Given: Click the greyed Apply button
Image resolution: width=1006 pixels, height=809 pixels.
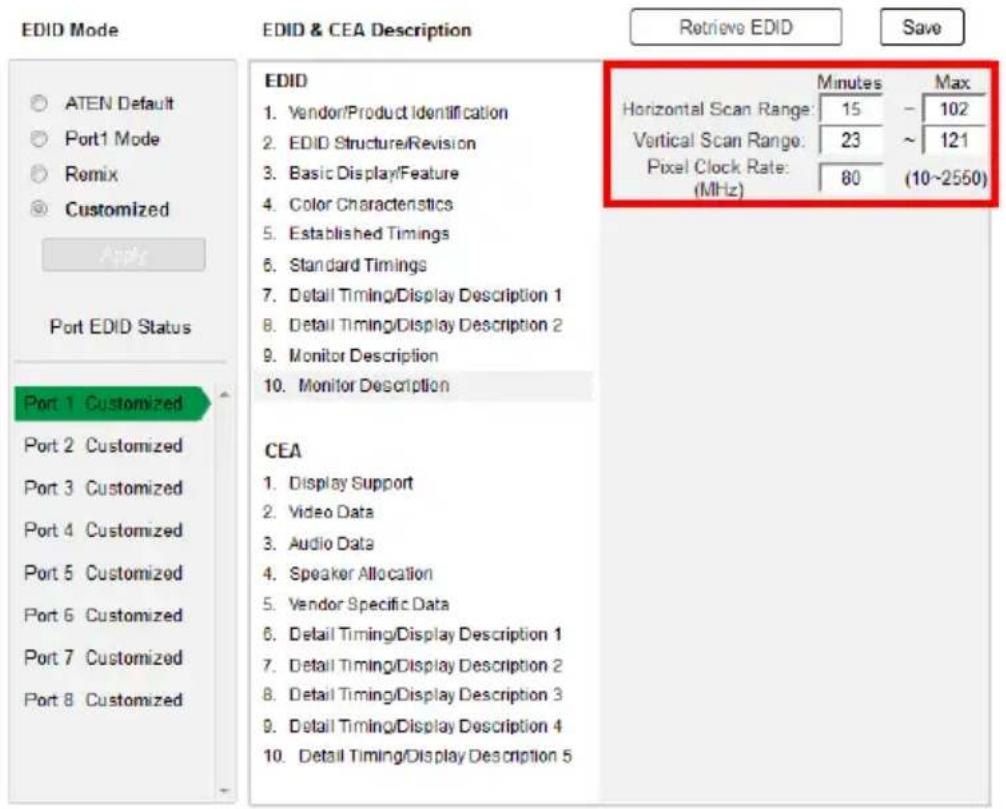Looking at the screenshot, I should 124,255.
